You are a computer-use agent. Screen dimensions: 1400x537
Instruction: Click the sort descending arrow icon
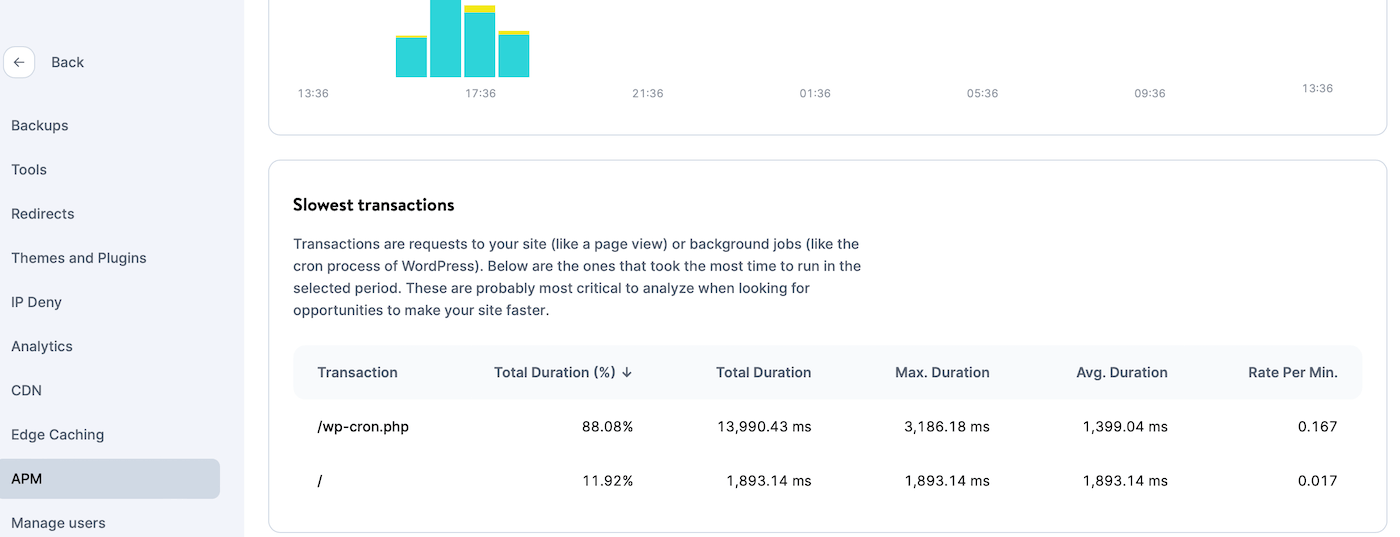pos(627,372)
